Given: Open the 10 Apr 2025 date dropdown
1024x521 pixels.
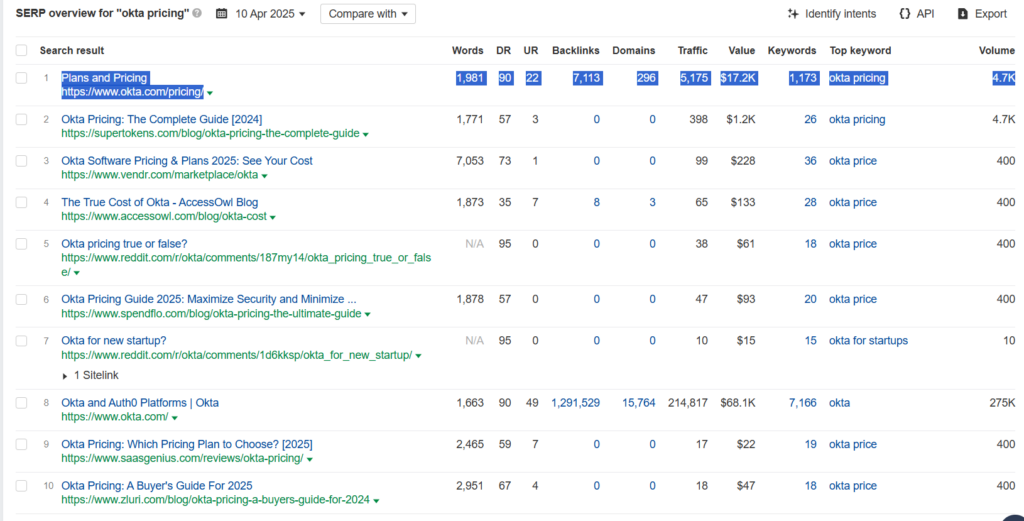Looking at the screenshot, I should coord(270,14).
